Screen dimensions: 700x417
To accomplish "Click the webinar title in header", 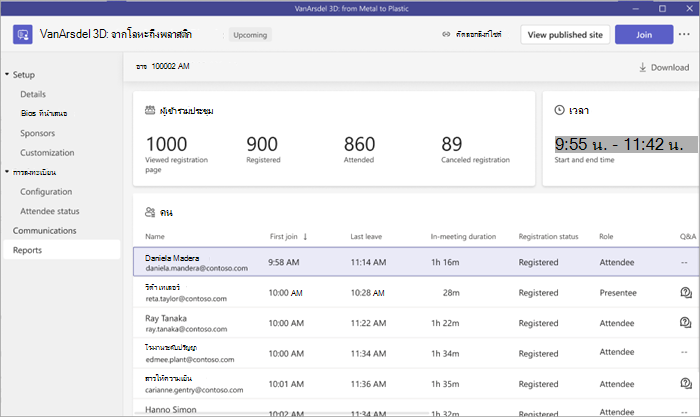I will coord(116,34).
